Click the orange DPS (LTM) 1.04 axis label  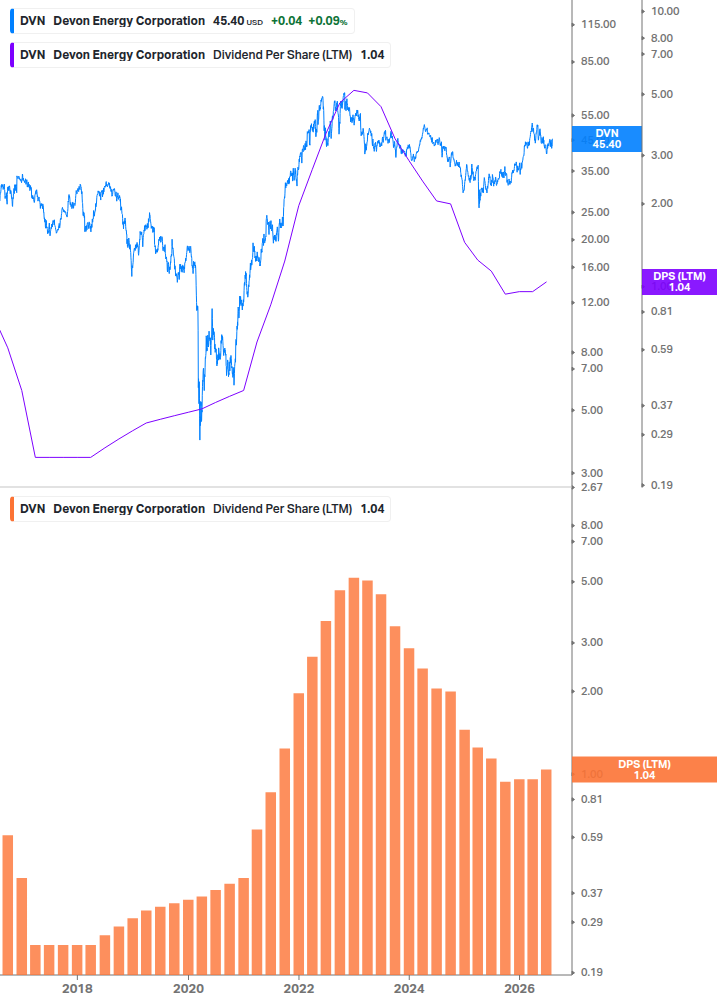tap(644, 770)
